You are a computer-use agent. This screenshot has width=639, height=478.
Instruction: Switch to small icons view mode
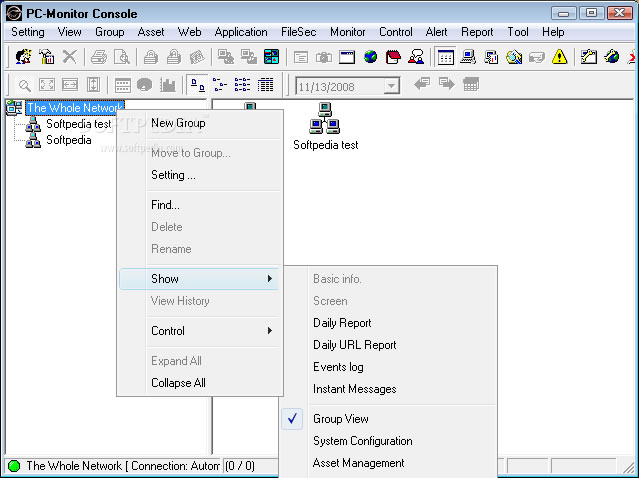tap(220, 85)
